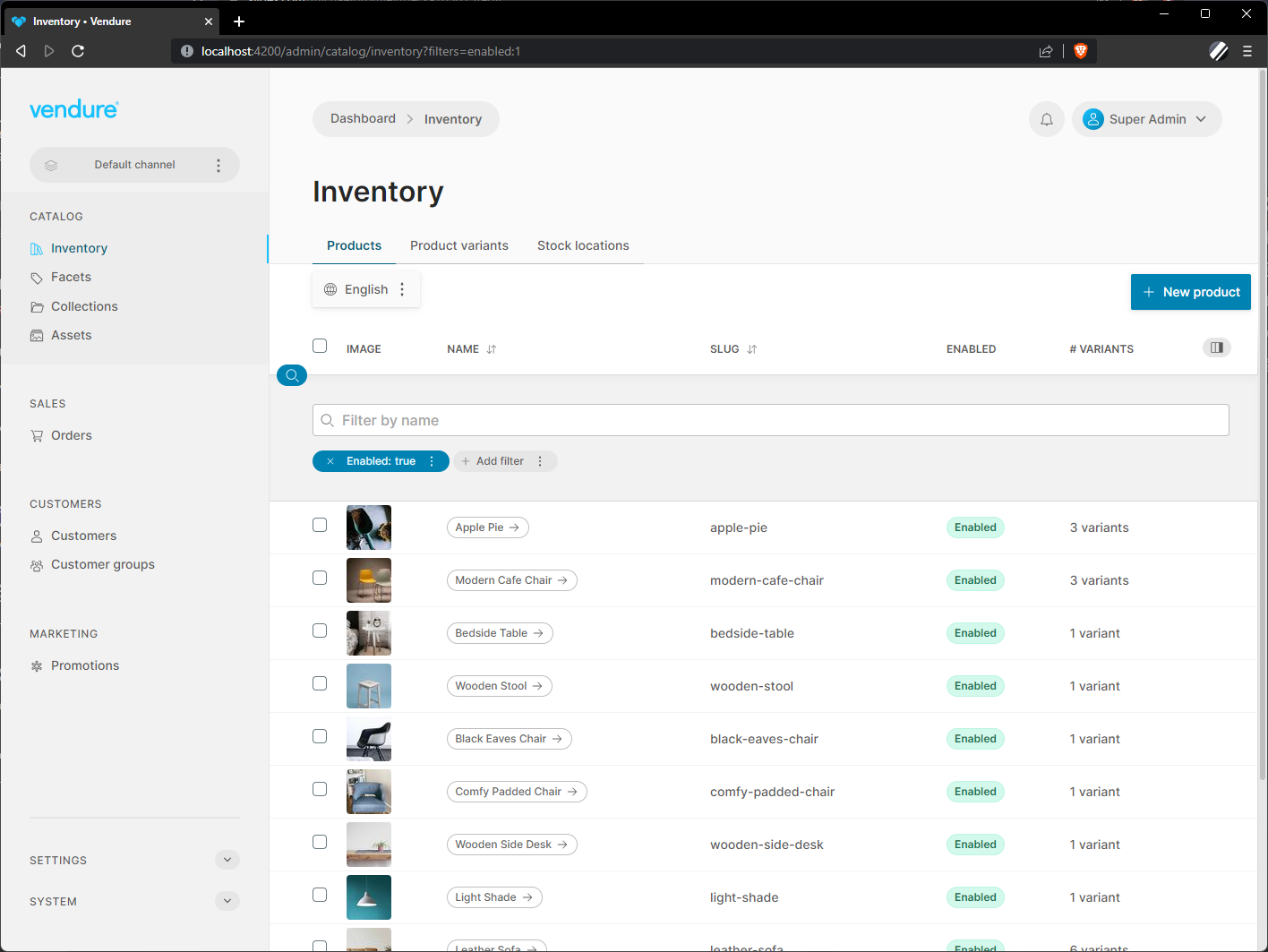Open the notifications bell
The image size is (1268, 952).
click(1047, 119)
